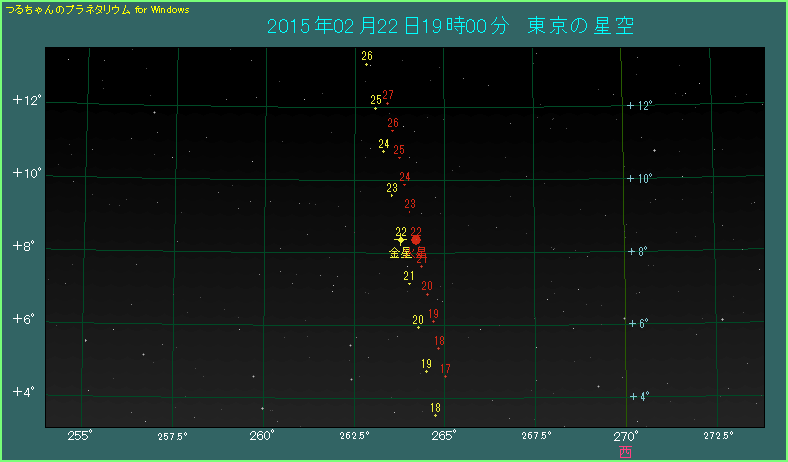Click the red Mars disc marker
The image size is (788, 462).
(x=416, y=240)
